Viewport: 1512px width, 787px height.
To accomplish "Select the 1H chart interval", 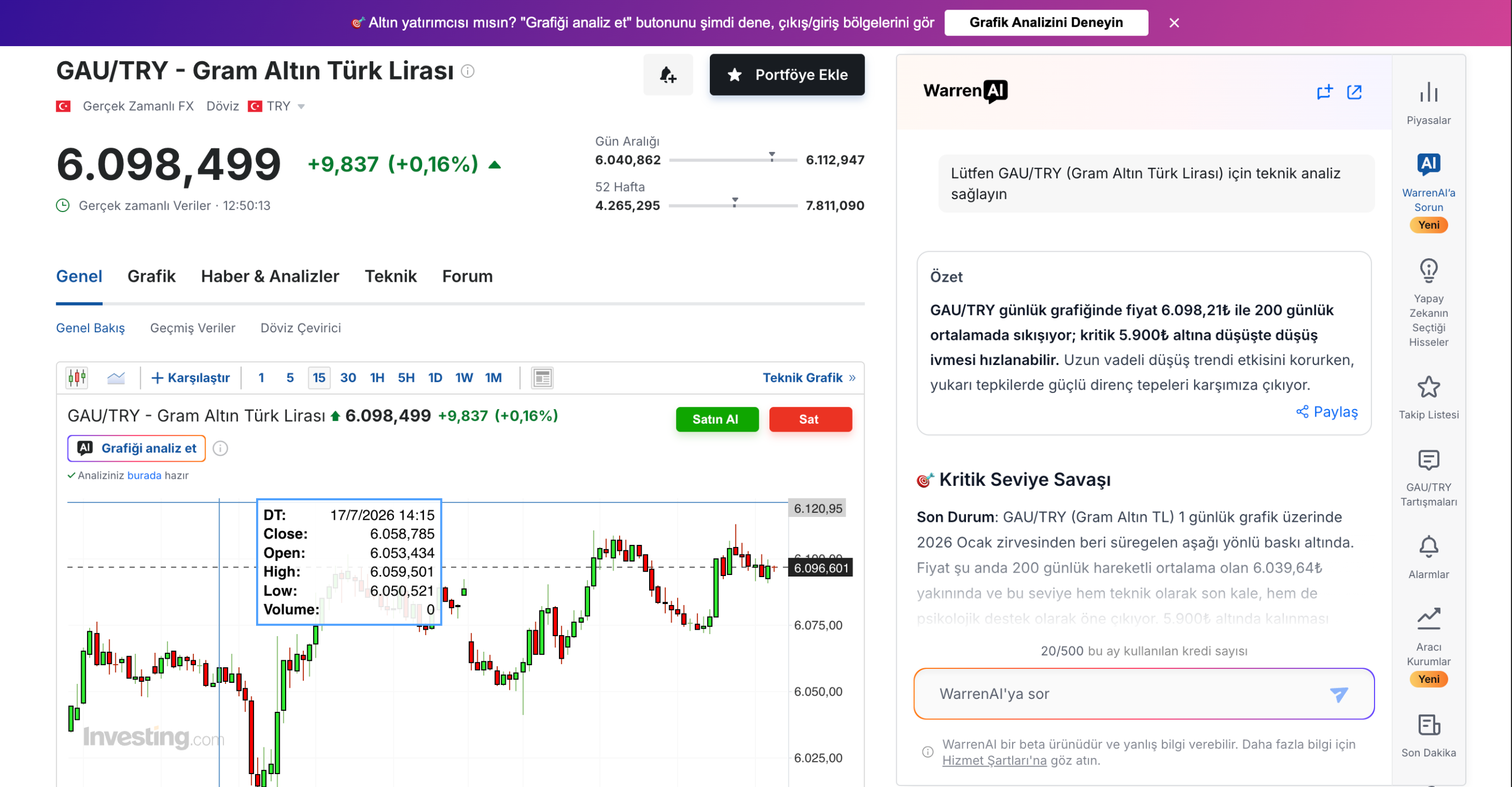I will 377,378.
